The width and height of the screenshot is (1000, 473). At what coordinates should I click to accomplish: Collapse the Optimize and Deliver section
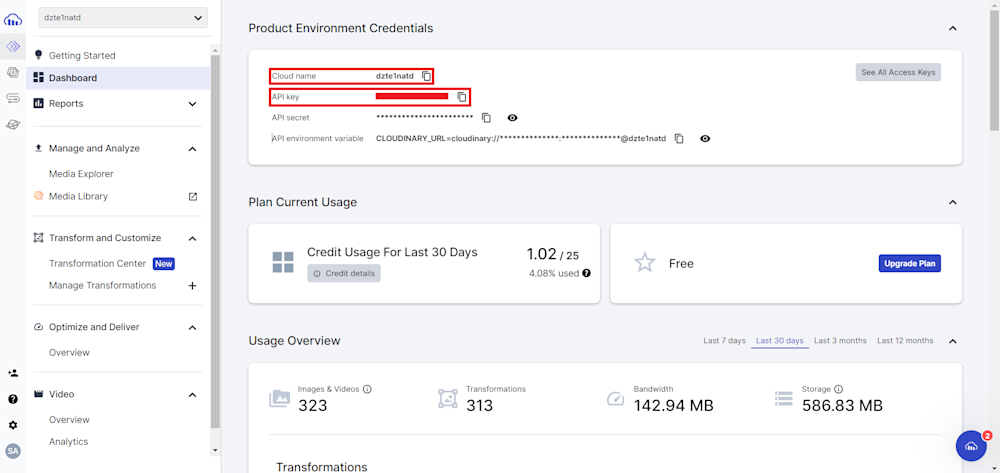tap(193, 328)
